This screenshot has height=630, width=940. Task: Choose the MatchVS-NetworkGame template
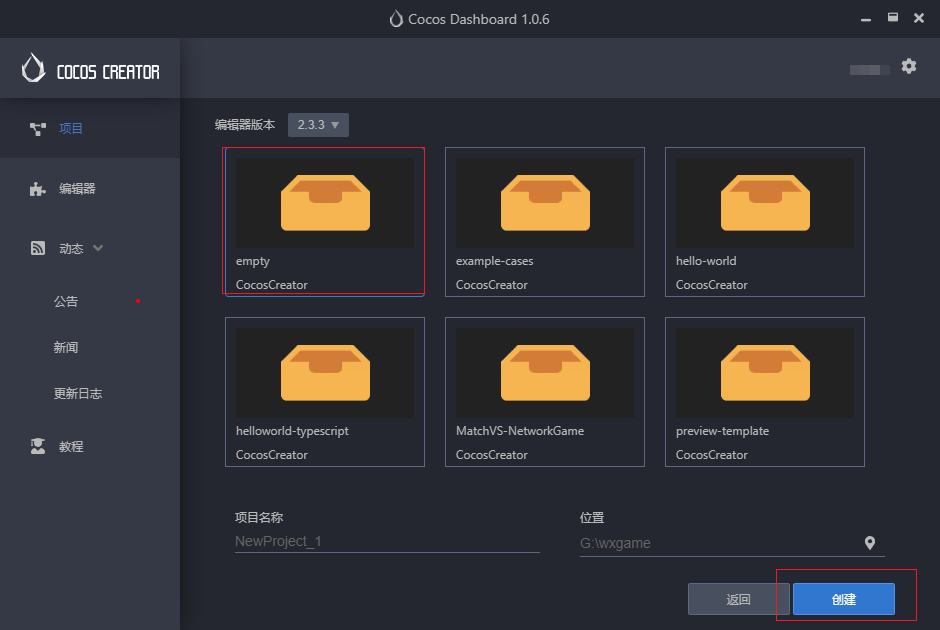tap(544, 390)
